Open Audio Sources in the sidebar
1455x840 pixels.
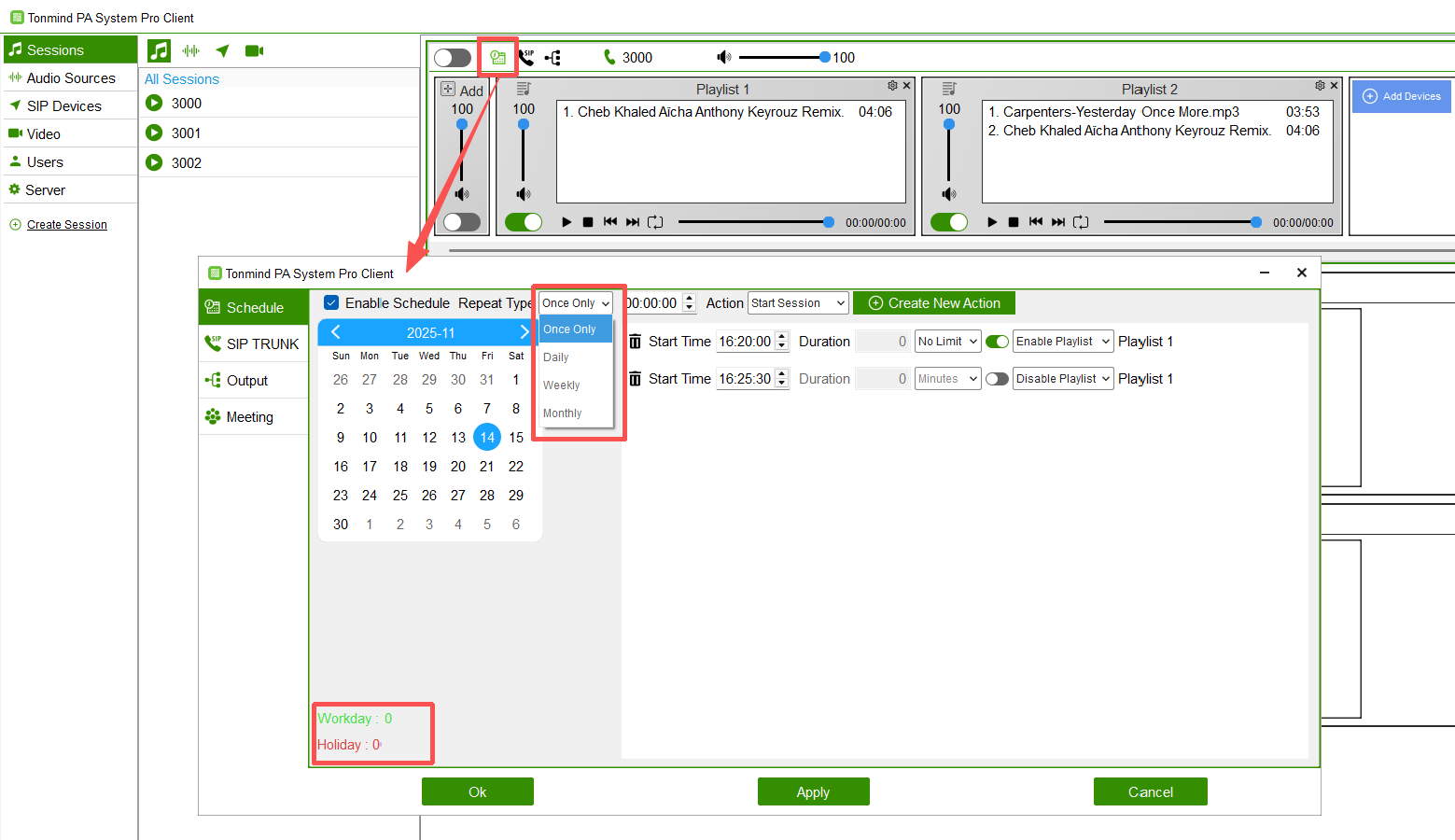(70, 78)
